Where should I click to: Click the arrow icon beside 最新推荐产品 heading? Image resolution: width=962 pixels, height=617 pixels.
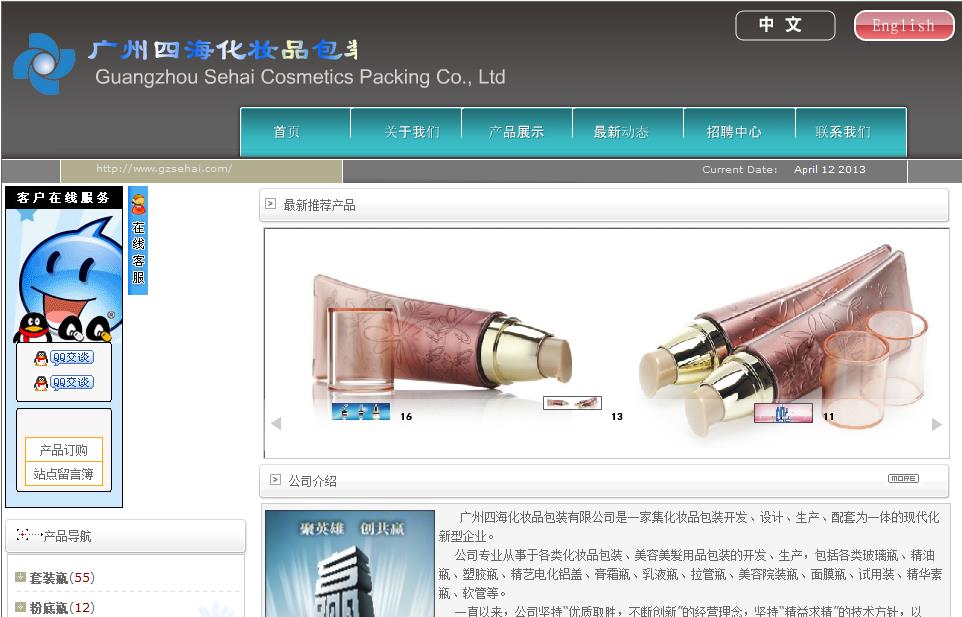[x=271, y=203]
